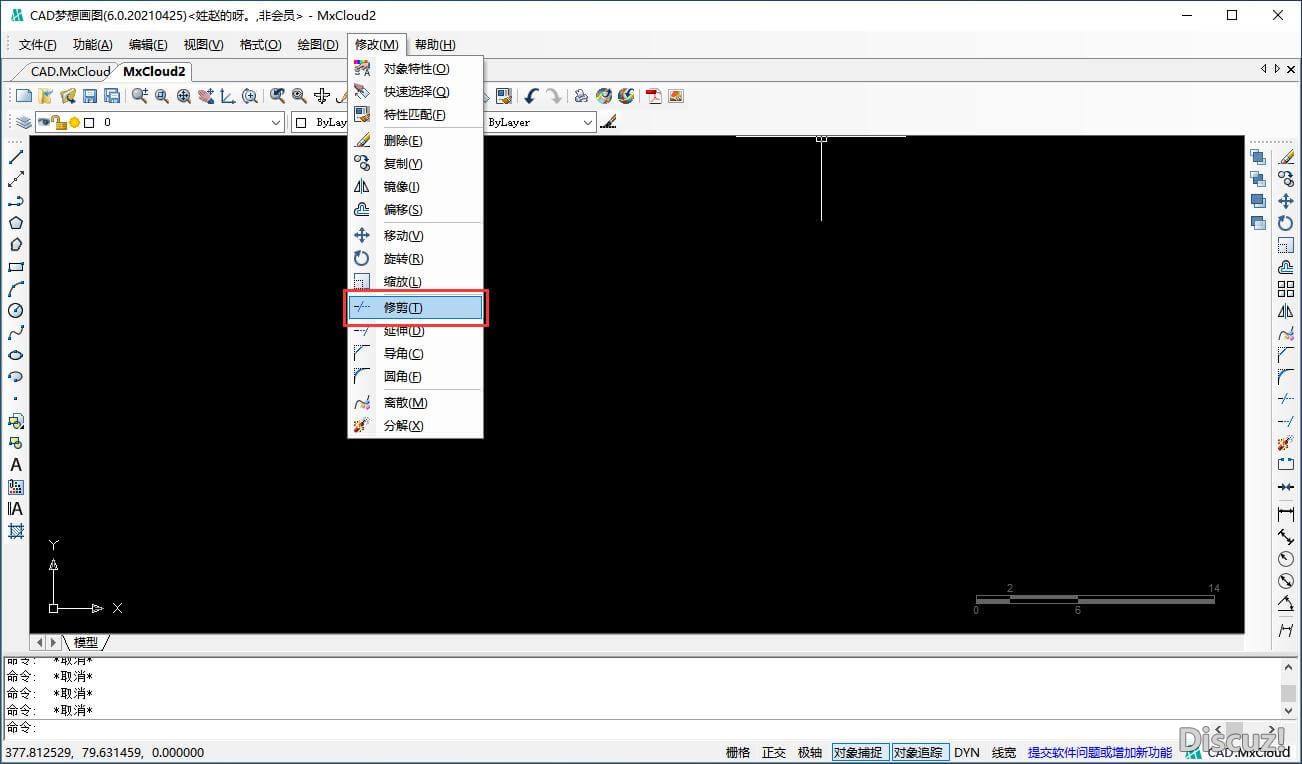Switch to the CAD.MxCloud document tab
This screenshot has height=764, width=1302.
68,71
